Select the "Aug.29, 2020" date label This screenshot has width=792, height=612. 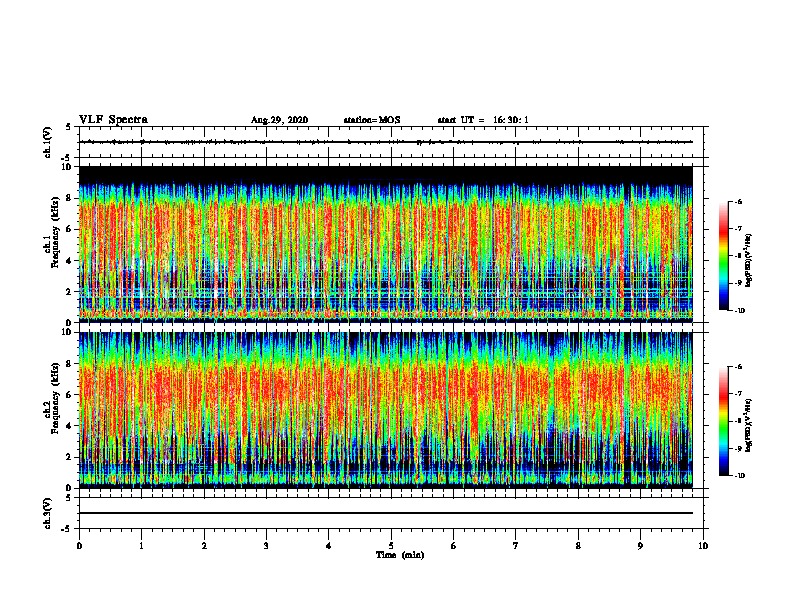pos(279,120)
